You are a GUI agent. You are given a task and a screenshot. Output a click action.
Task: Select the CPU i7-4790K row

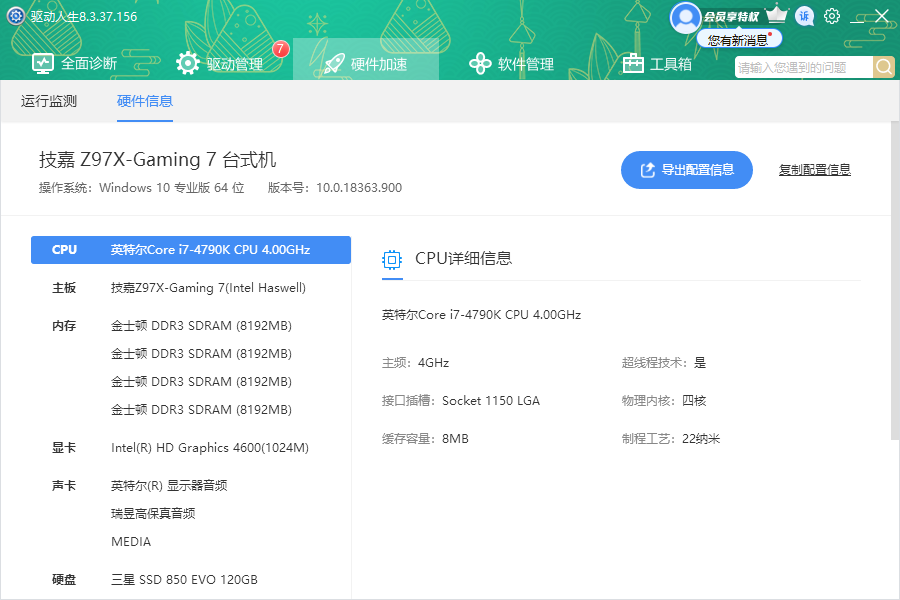click(x=191, y=250)
